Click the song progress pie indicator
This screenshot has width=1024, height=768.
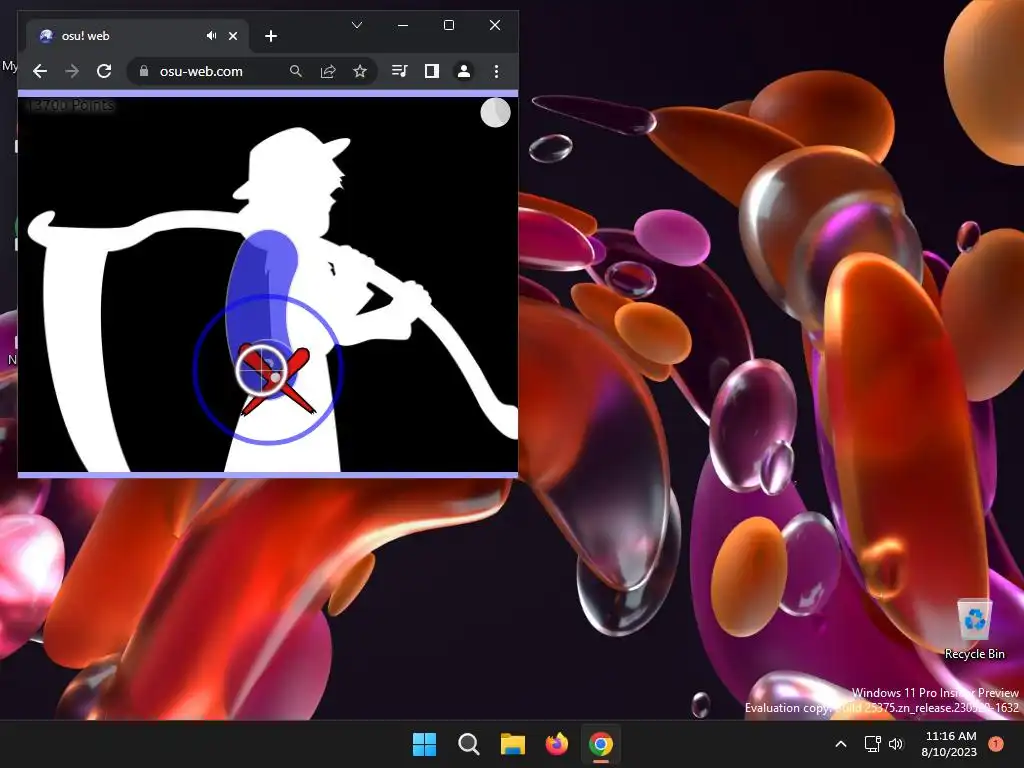click(496, 113)
